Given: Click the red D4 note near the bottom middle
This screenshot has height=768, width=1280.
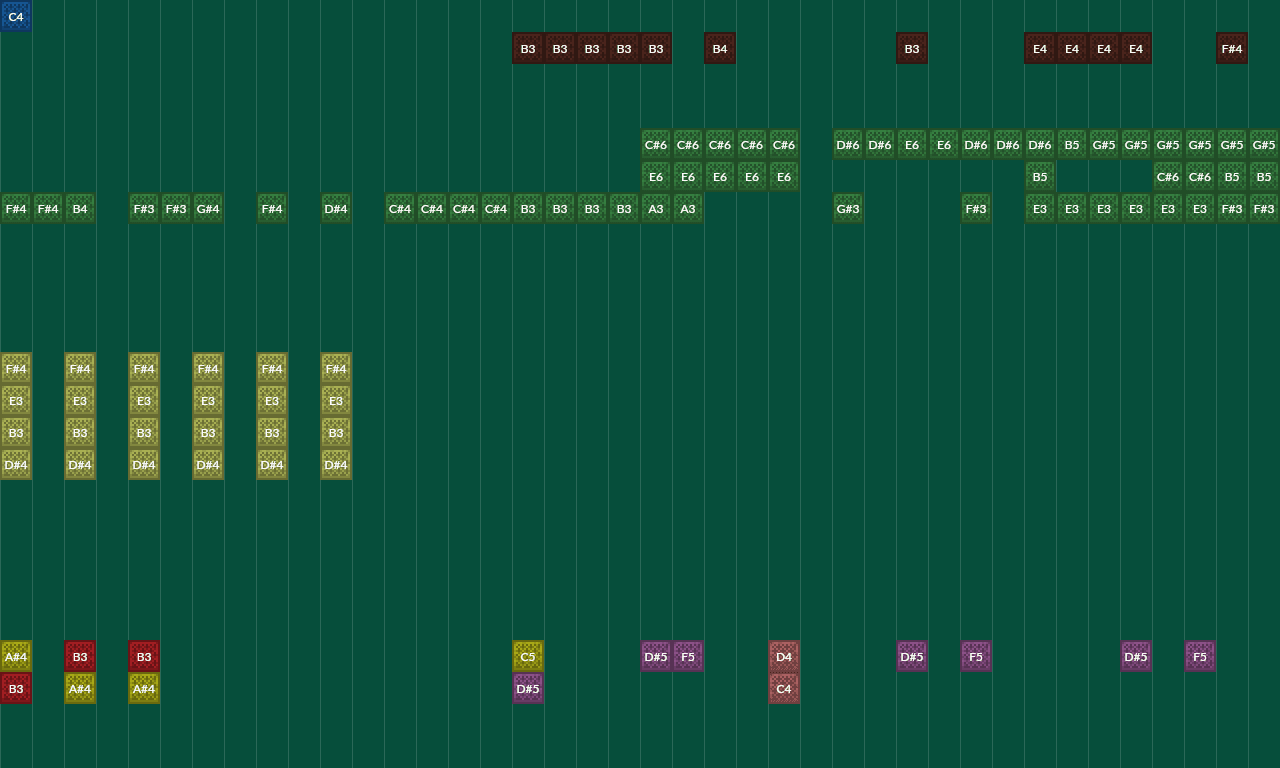Looking at the screenshot, I should click(784, 656).
